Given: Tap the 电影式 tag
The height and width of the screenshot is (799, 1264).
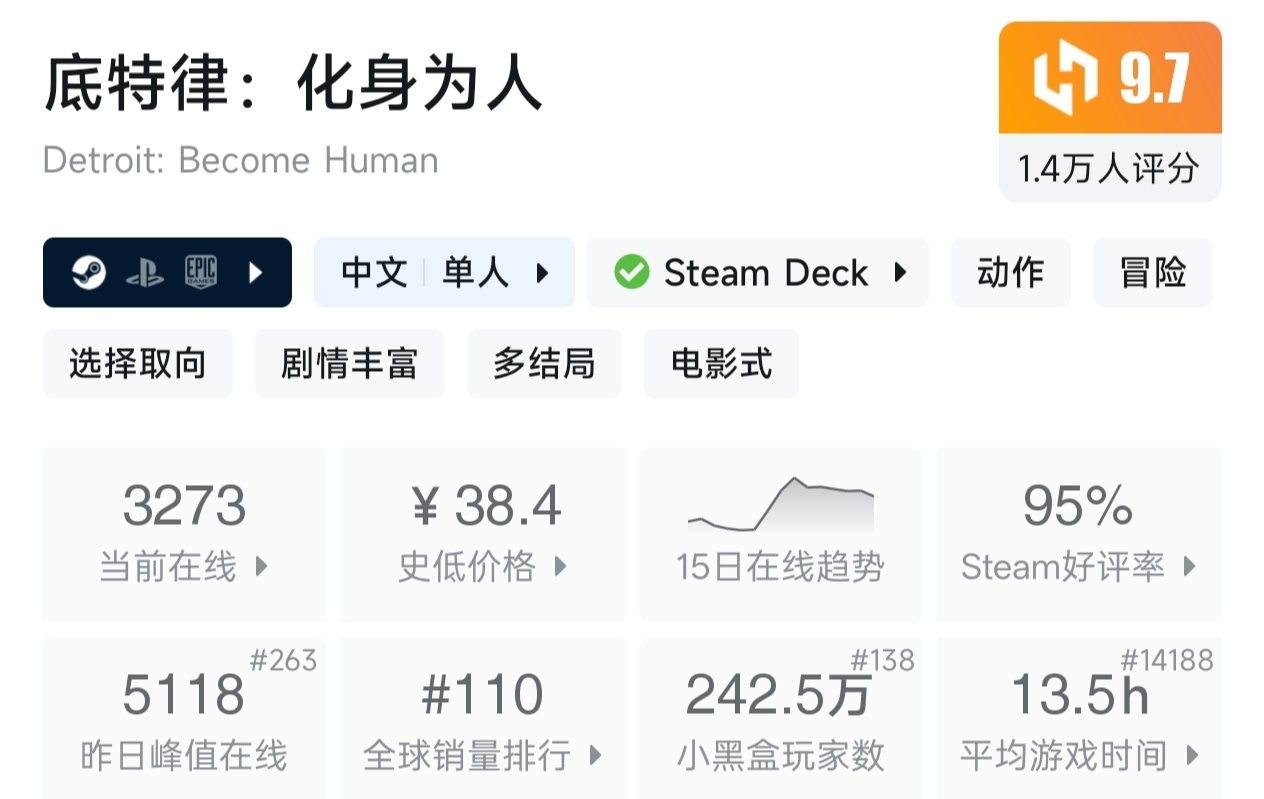Looking at the screenshot, I should (x=721, y=363).
